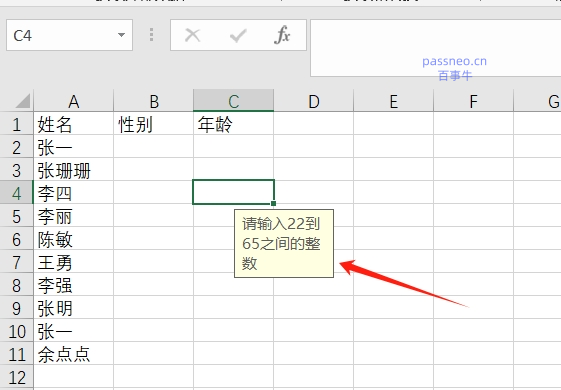
Task: Click cell containing 李丽
Action: 74,216
